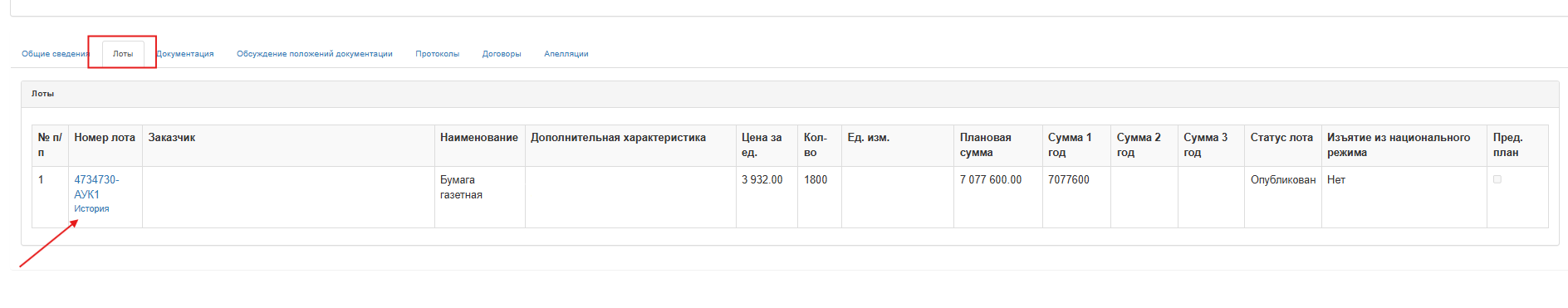Switch to the Документация tab
The height and width of the screenshot is (308, 1568).
(x=185, y=54)
